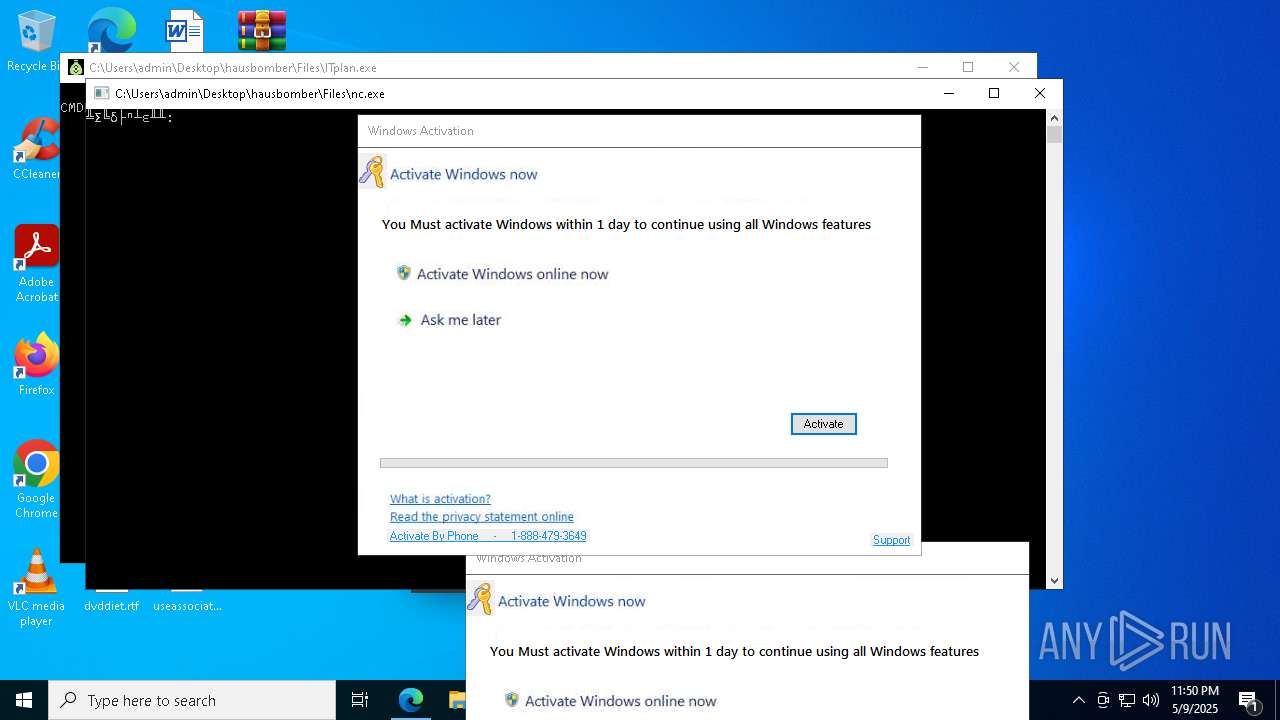Click the key icon in front Windows Activation dialog

pos(372,172)
